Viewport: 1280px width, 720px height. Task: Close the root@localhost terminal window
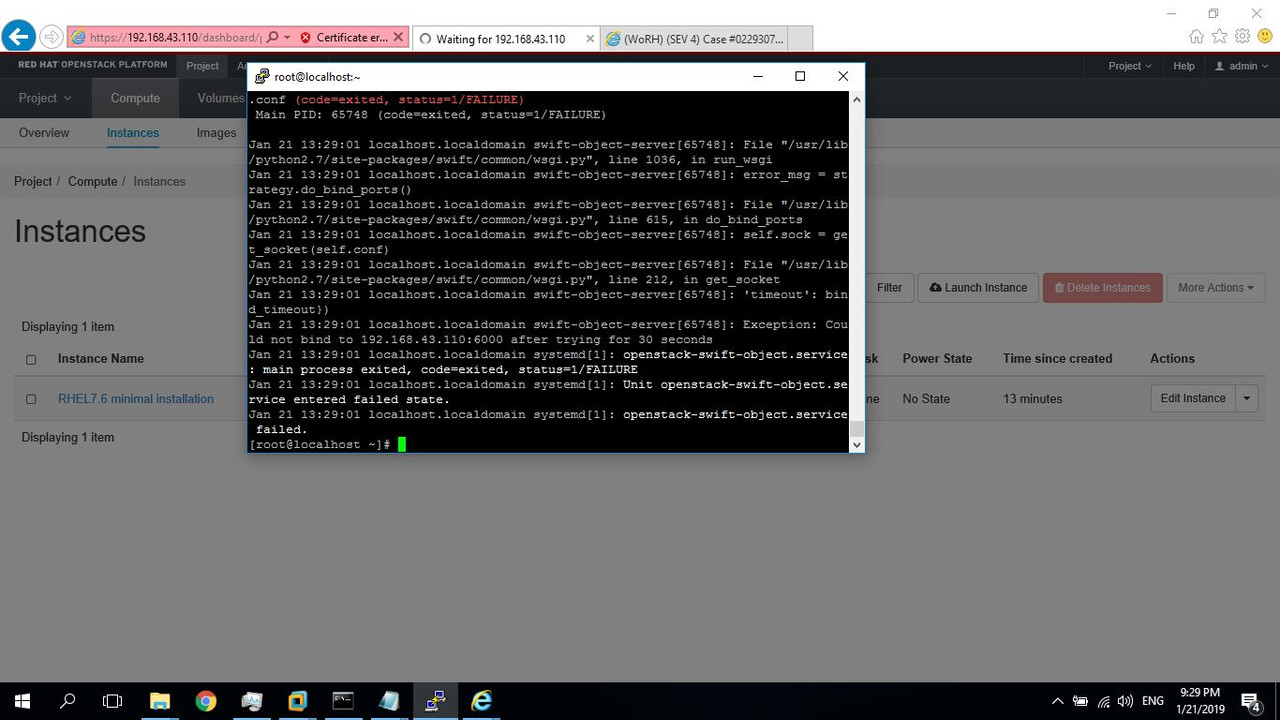point(843,76)
